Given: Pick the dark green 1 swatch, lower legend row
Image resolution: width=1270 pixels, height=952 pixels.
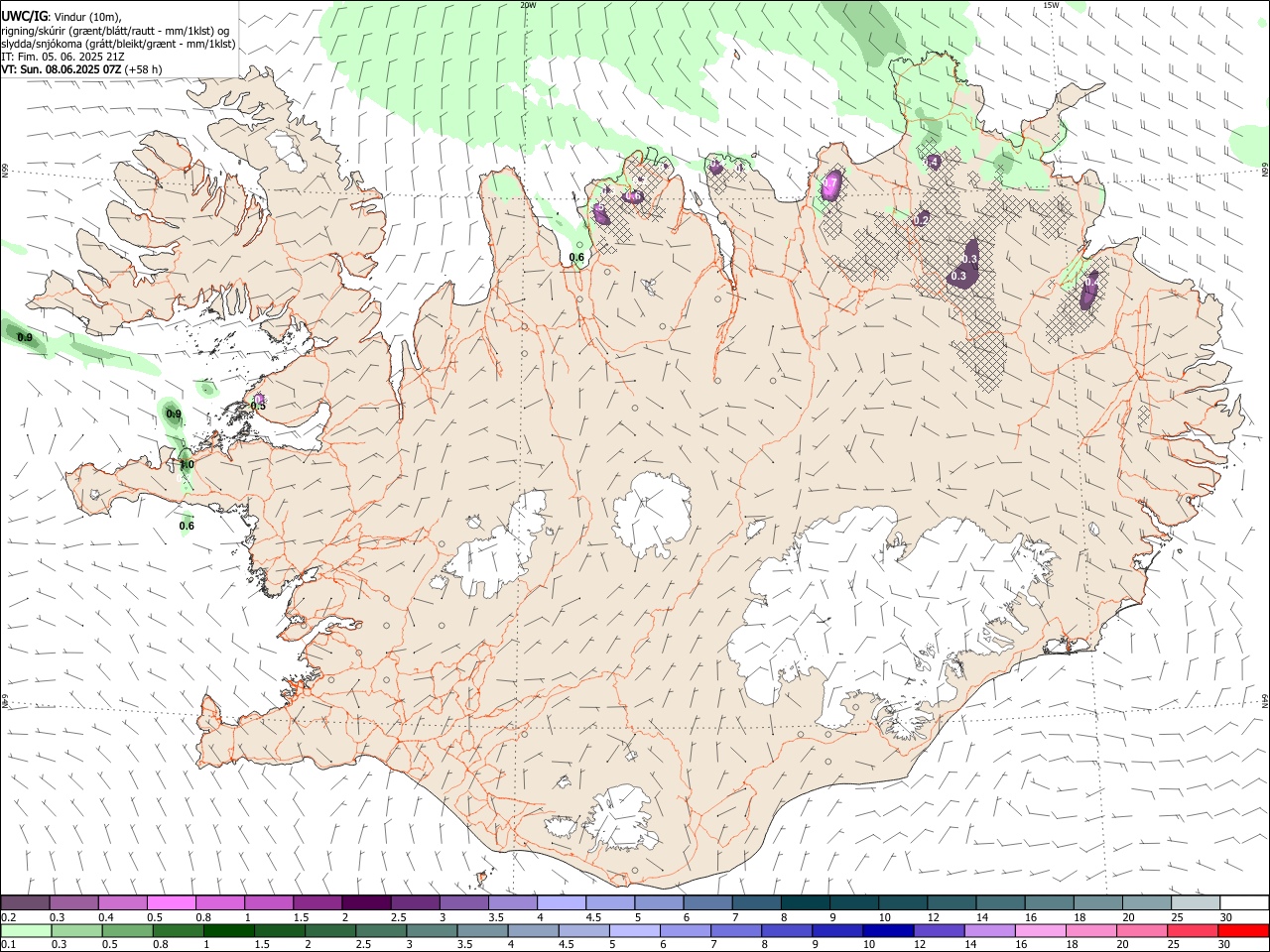Looking at the screenshot, I should click(x=227, y=930).
